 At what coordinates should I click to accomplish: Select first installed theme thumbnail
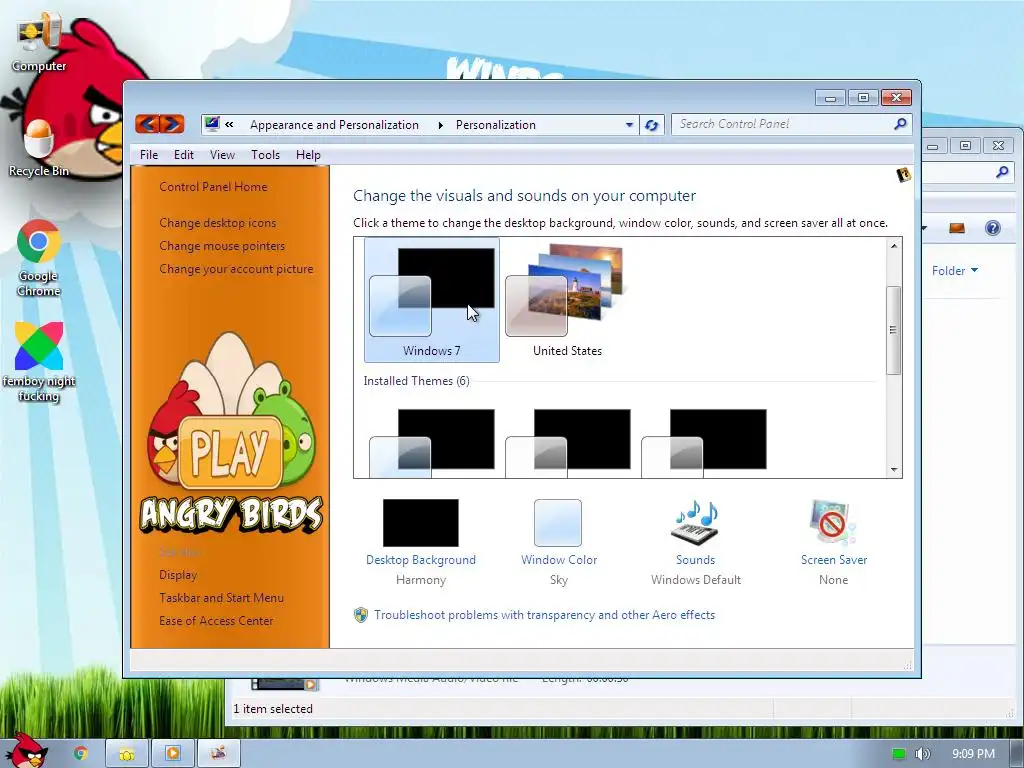click(432, 441)
